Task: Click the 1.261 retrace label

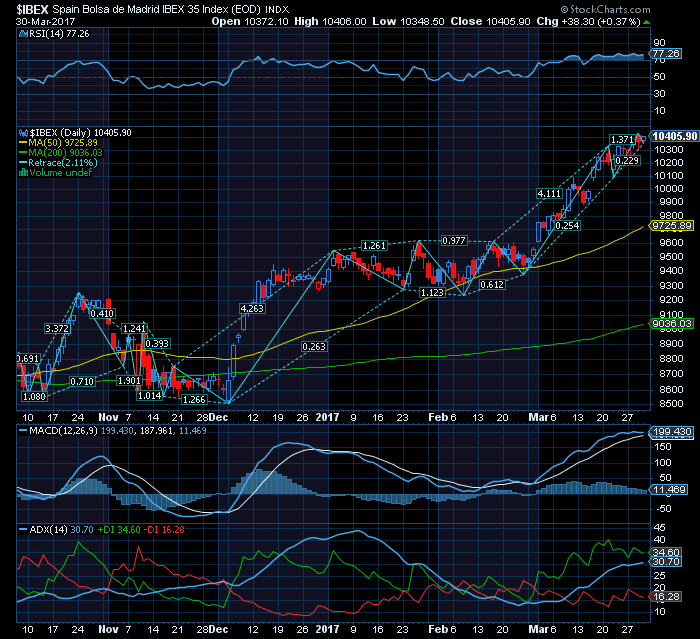Action: (x=374, y=246)
